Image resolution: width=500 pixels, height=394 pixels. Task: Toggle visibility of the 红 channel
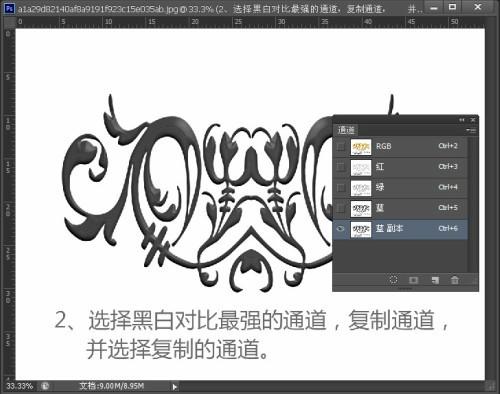341,167
